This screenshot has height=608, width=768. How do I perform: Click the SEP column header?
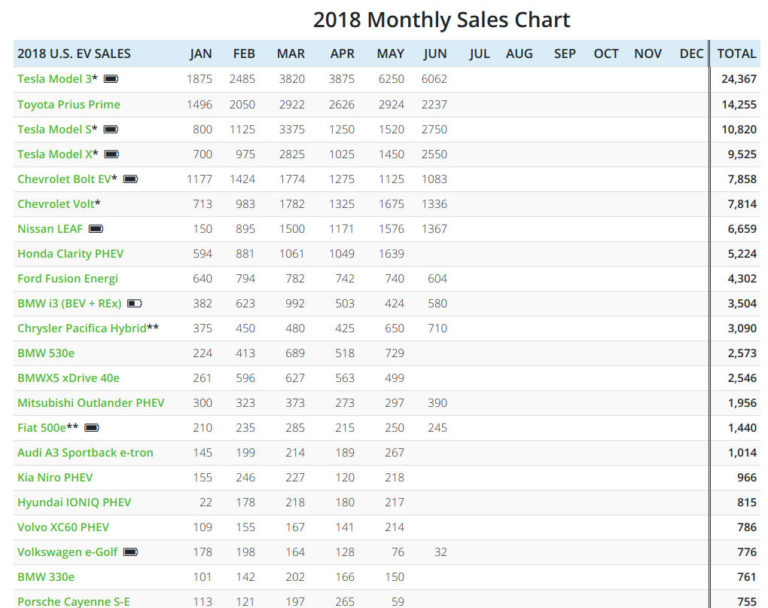coord(565,54)
